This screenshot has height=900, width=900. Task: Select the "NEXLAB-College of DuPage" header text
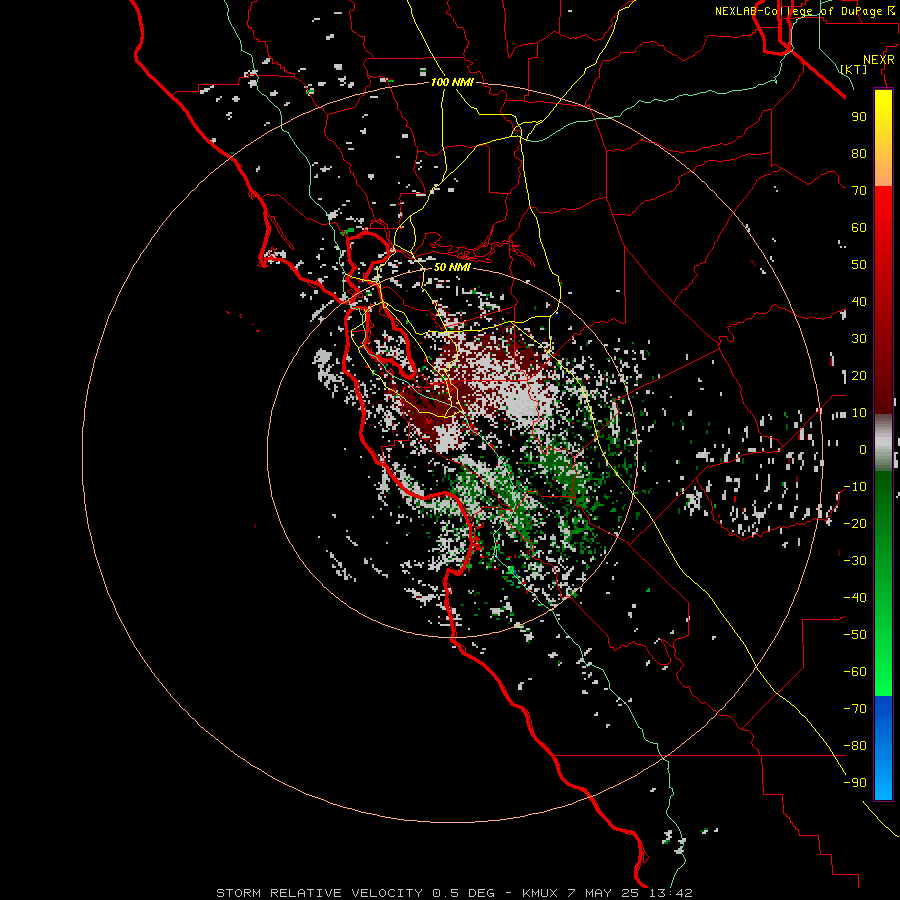pos(798,11)
